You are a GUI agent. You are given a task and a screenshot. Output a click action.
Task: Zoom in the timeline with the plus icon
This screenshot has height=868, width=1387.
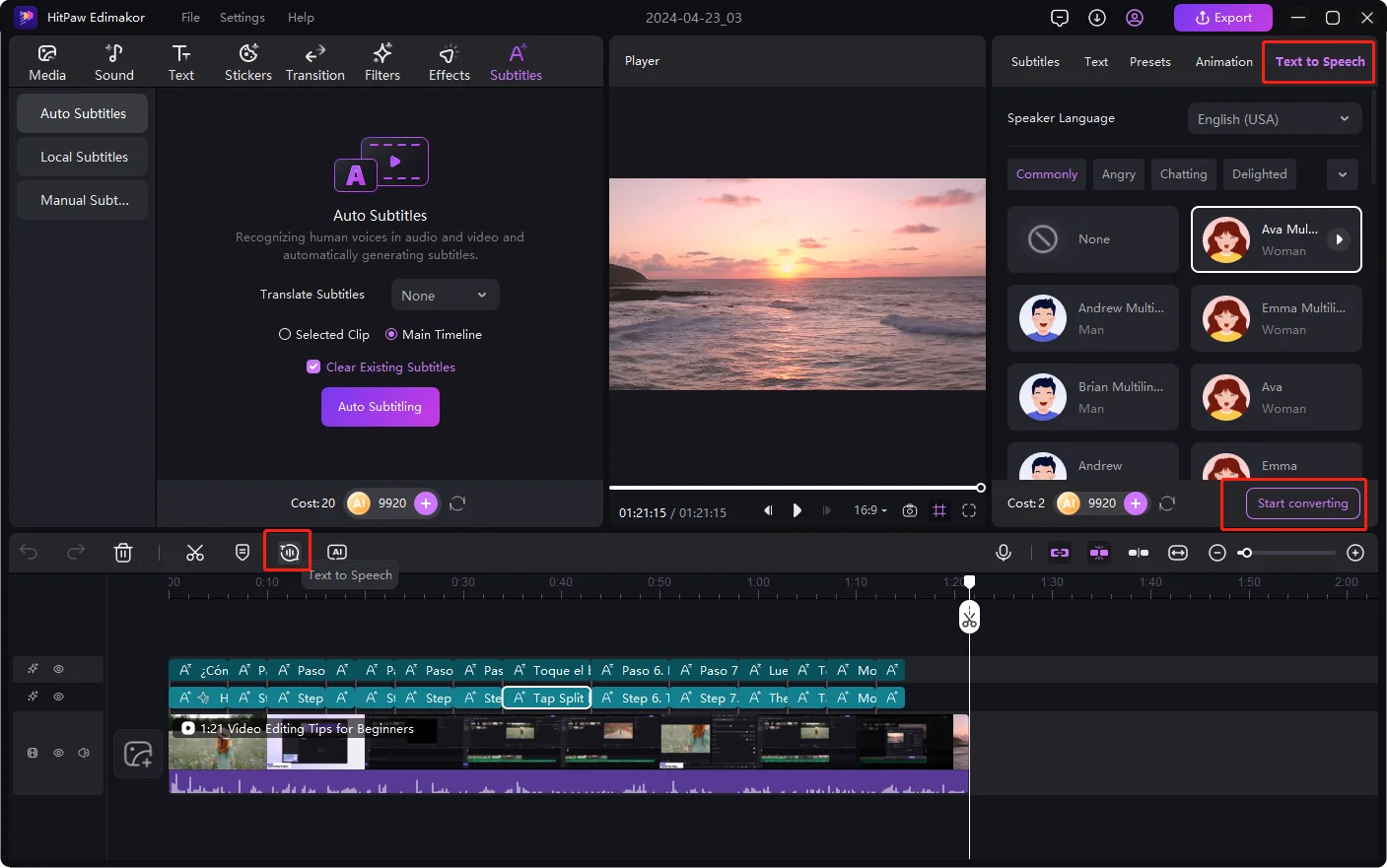[x=1355, y=553]
